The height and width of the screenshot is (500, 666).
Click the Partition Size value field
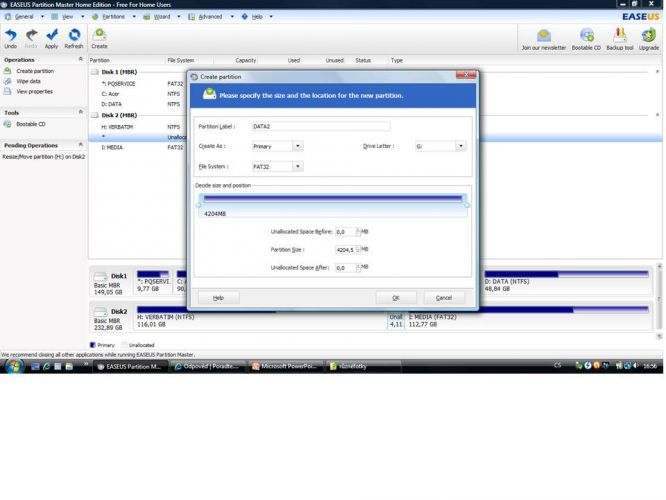coord(345,250)
